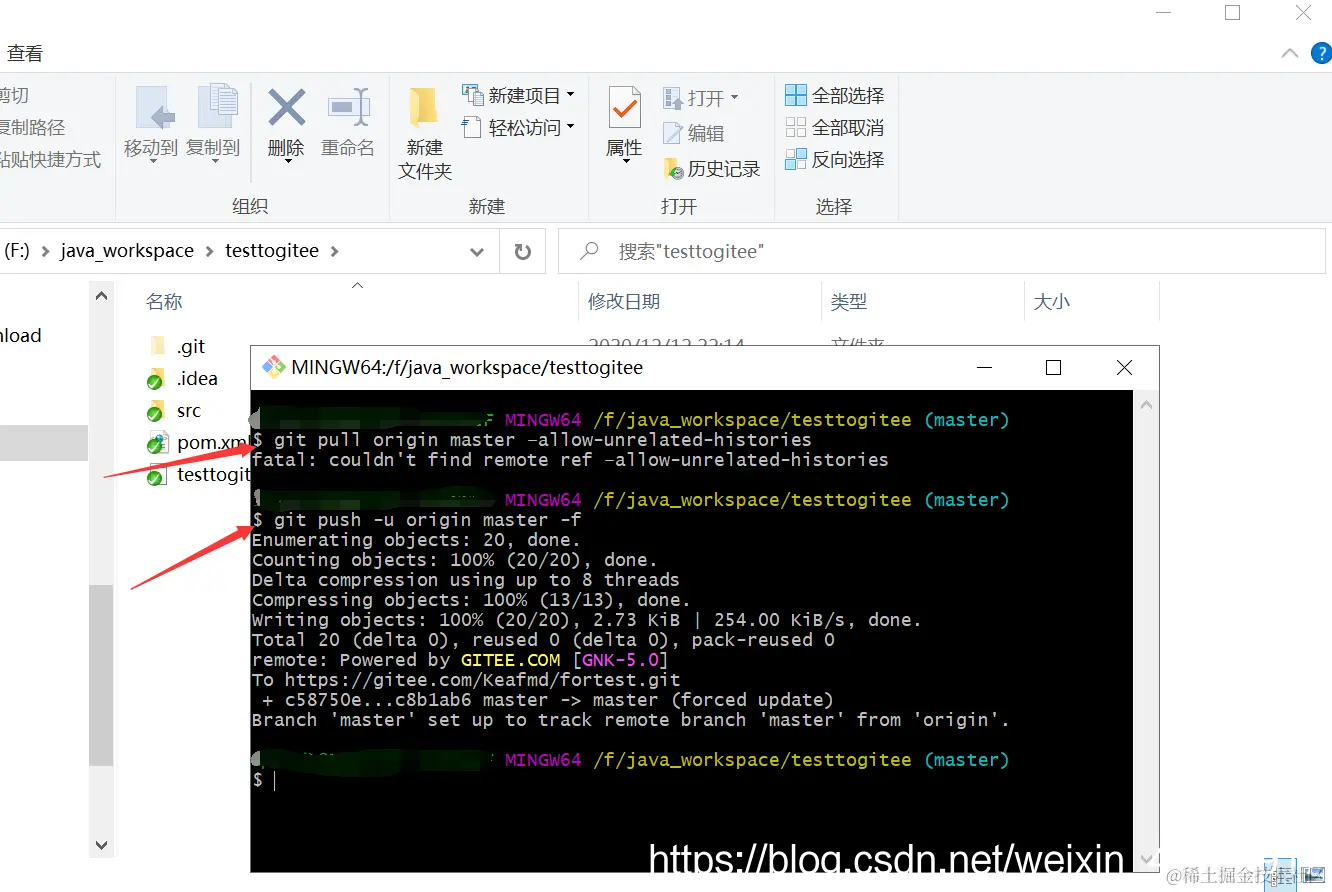Click the History (历史记录) folder-clock icon
The width and height of the screenshot is (1332, 892).
[x=674, y=169]
